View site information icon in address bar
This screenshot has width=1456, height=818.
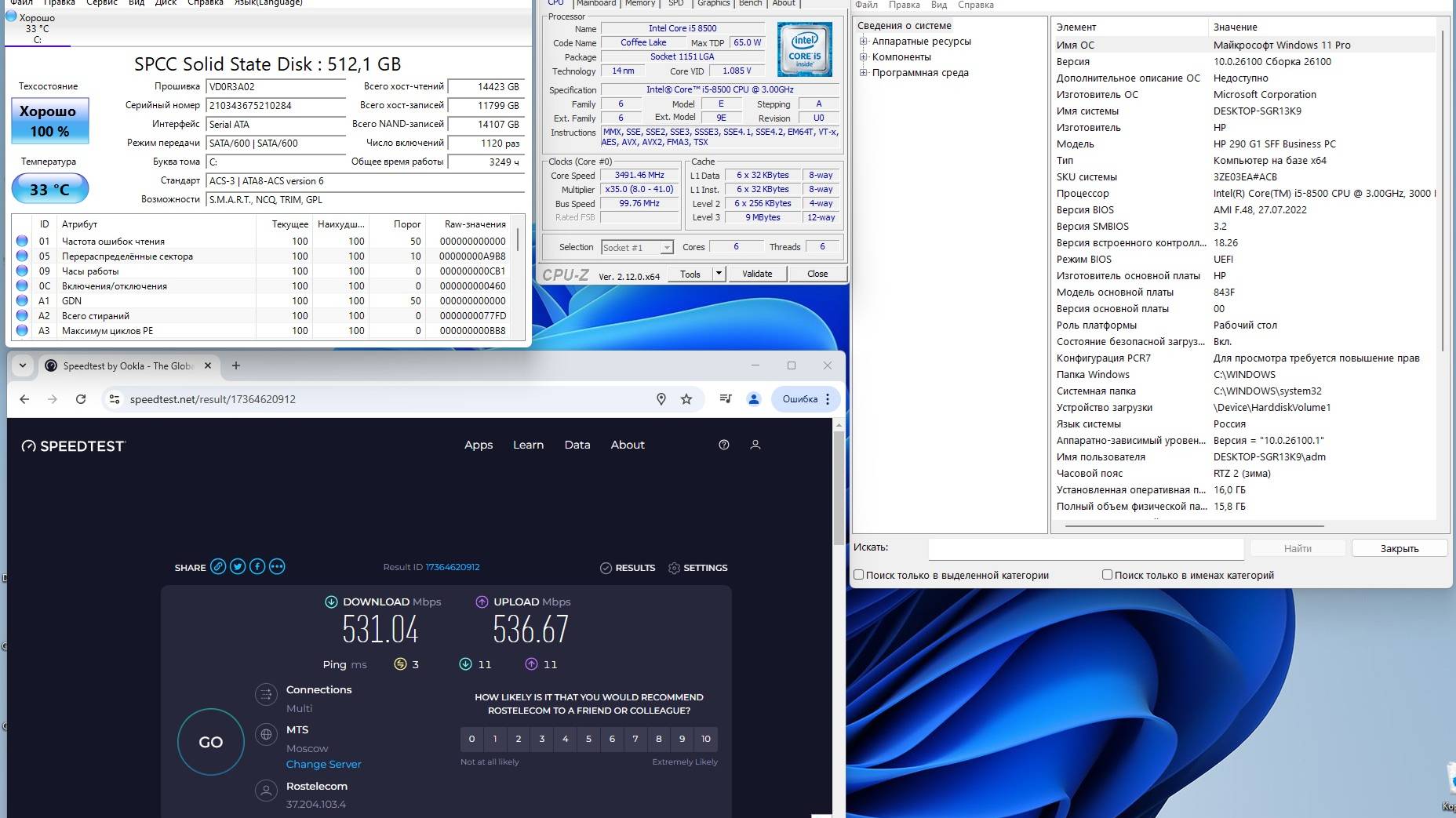tap(115, 399)
